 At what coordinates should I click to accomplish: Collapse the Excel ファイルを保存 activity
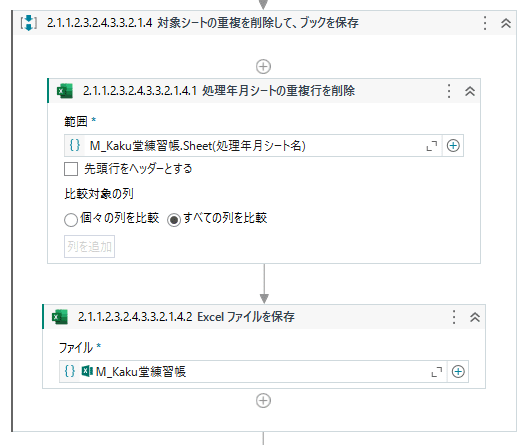[x=475, y=317]
